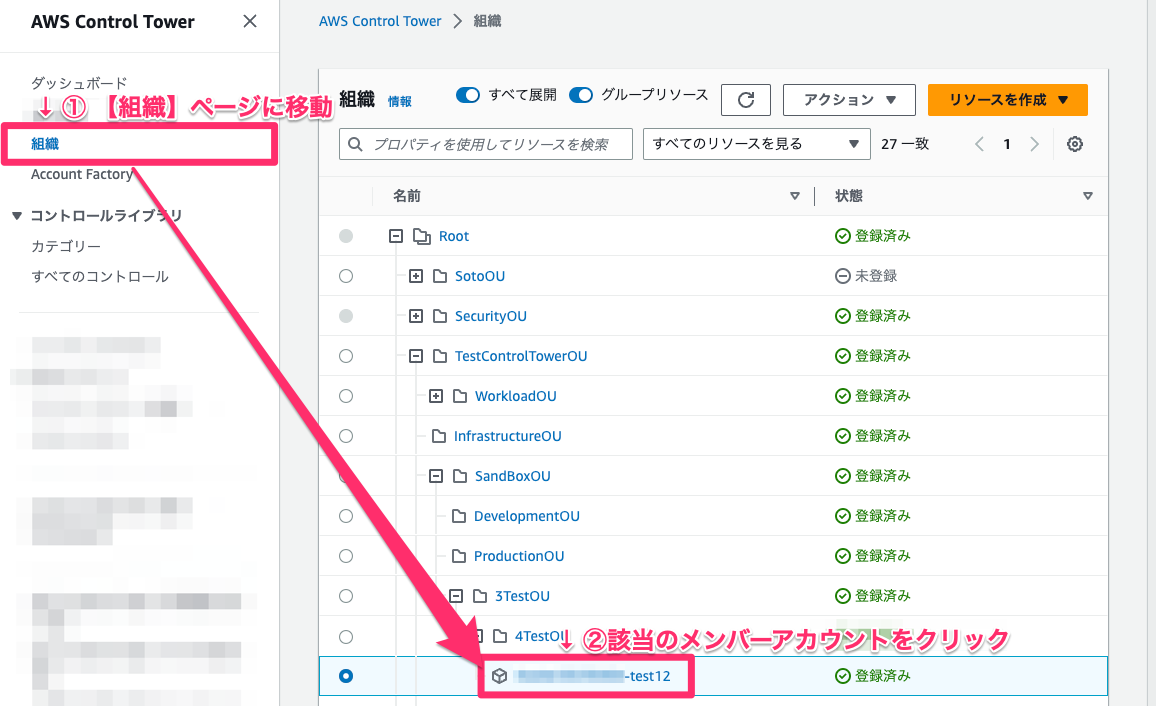Click the InfrastructureOU folder icon
Viewport: 1156px width, 706px height.
coord(439,436)
